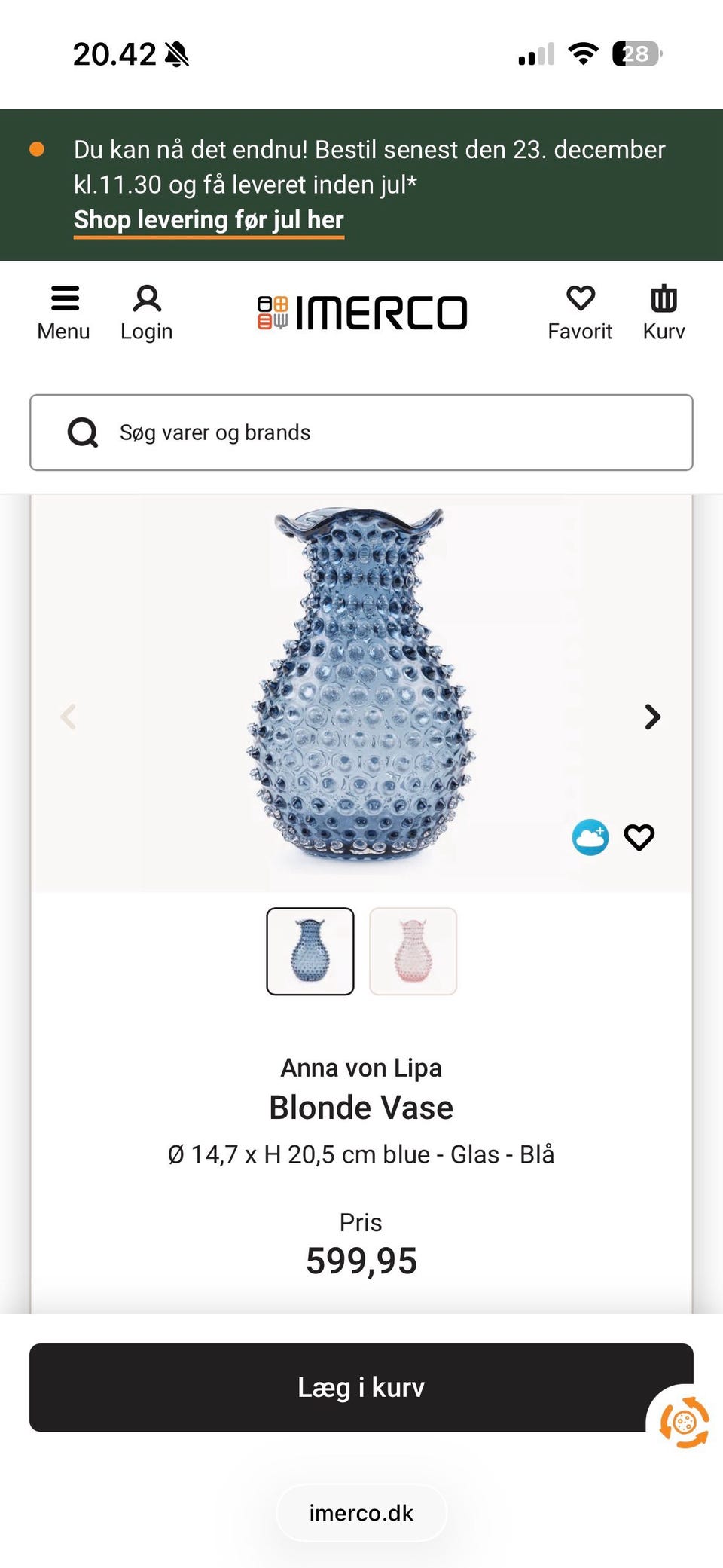Tap the imerco.dk address pill
Screen dimensions: 723x1568
[361, 1513]
